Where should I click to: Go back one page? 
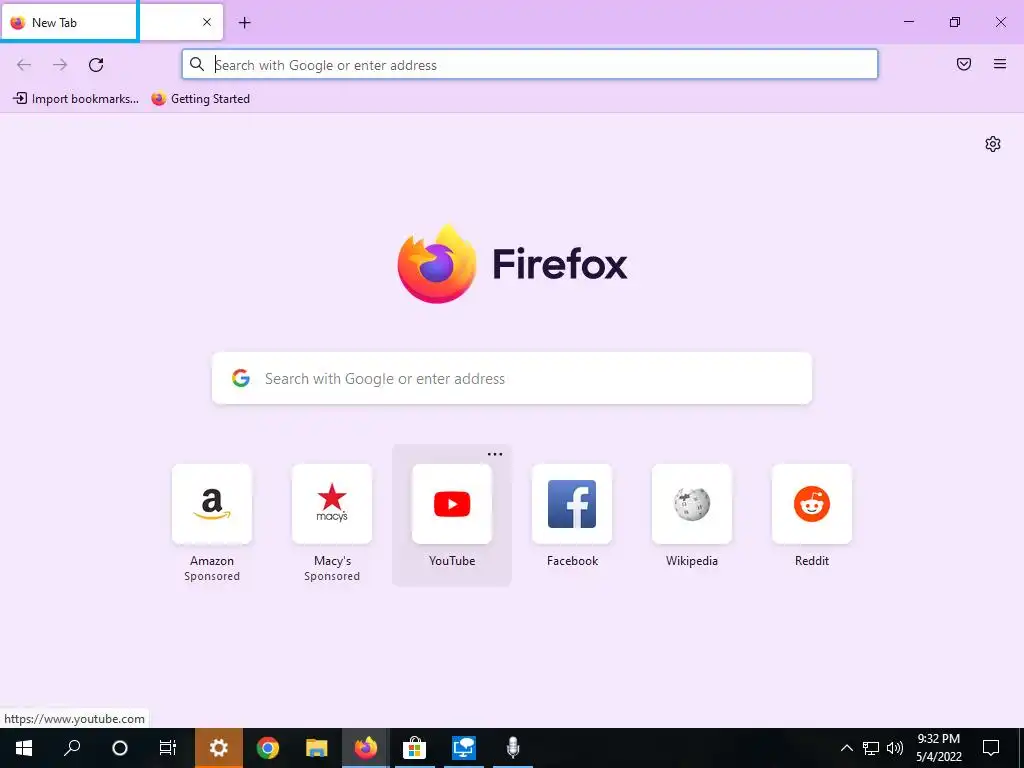pos(24,65)
